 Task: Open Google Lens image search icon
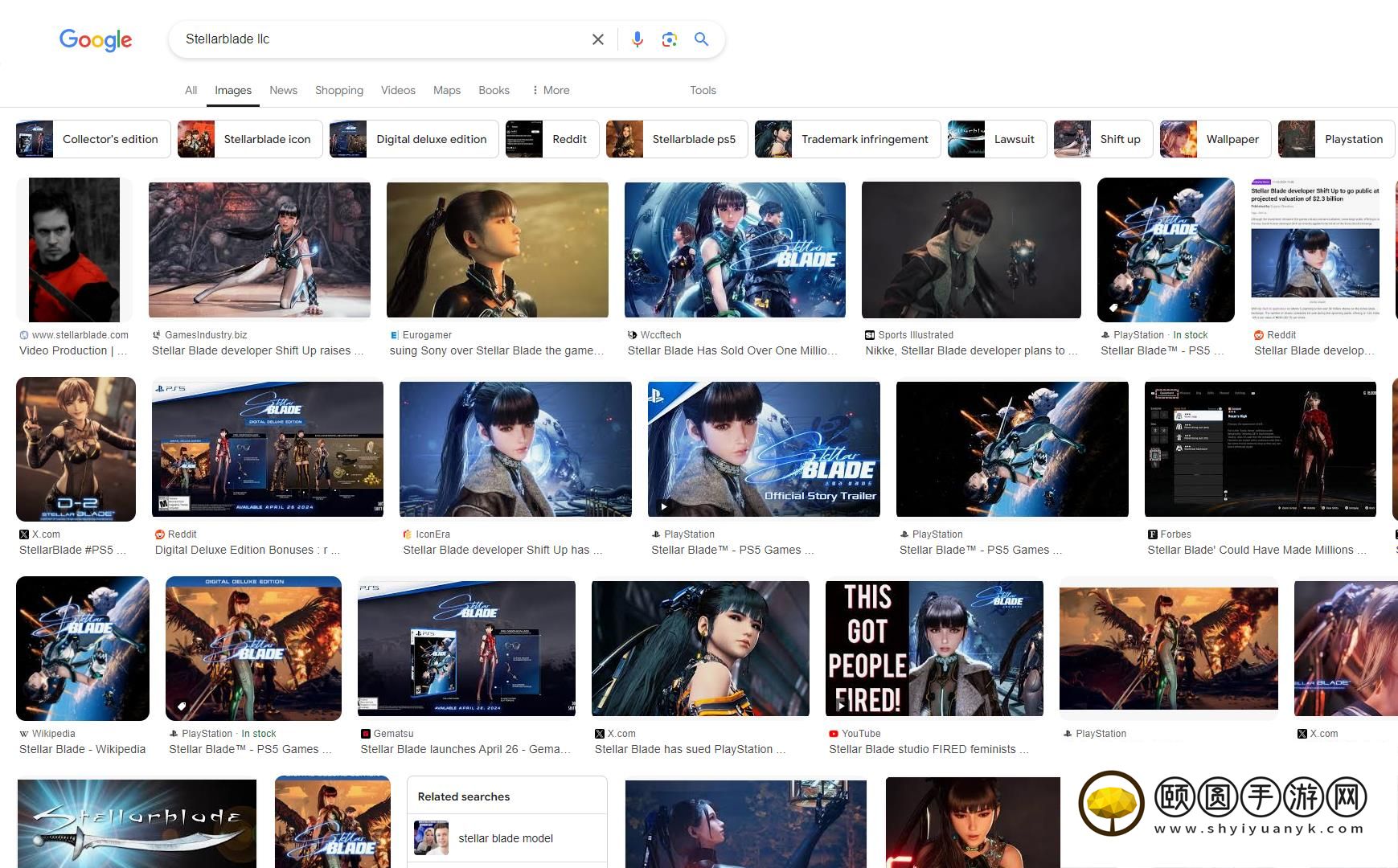coord(669,39)
